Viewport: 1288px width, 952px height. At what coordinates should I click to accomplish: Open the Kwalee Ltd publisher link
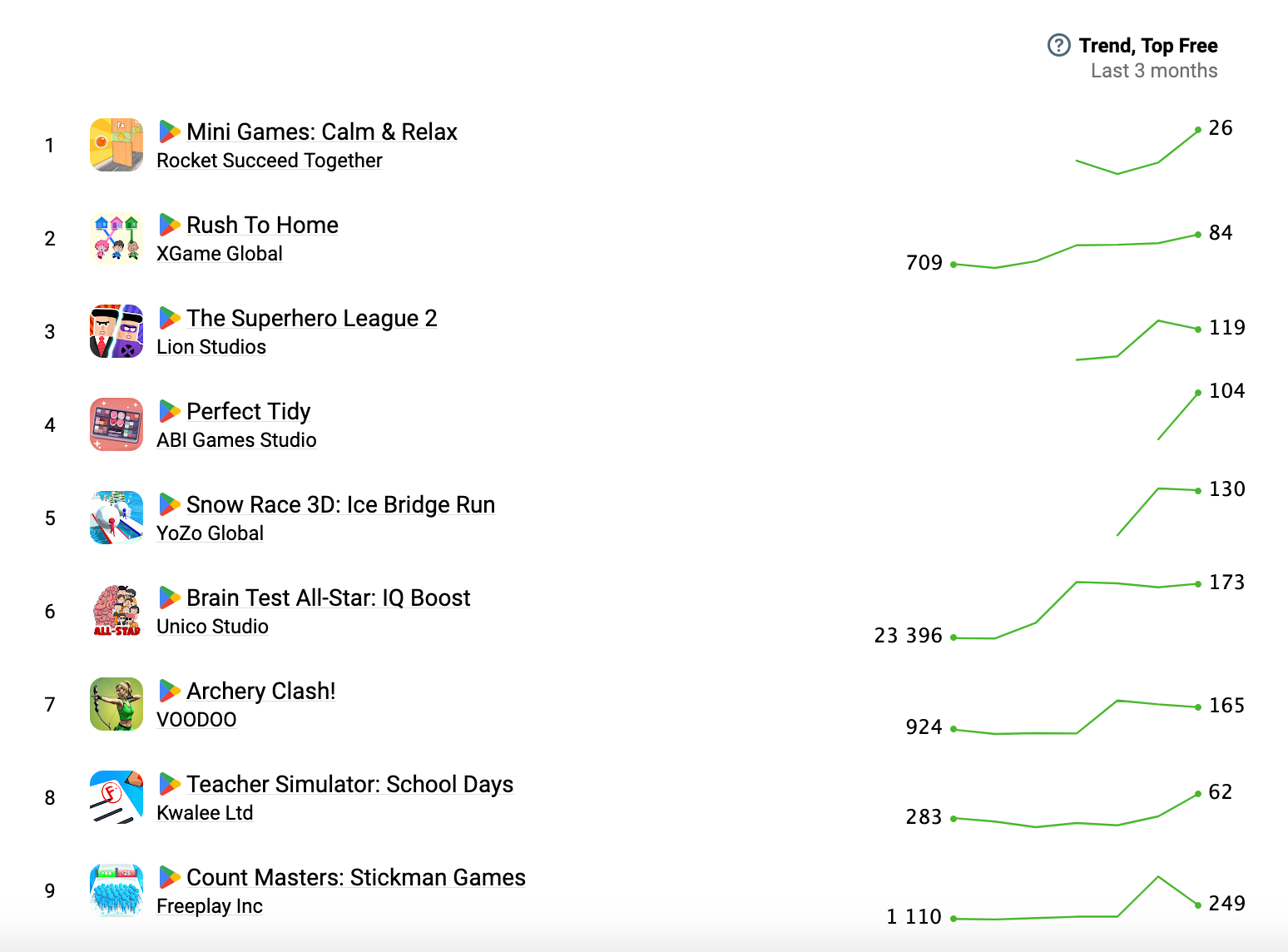tap(205, 813)
